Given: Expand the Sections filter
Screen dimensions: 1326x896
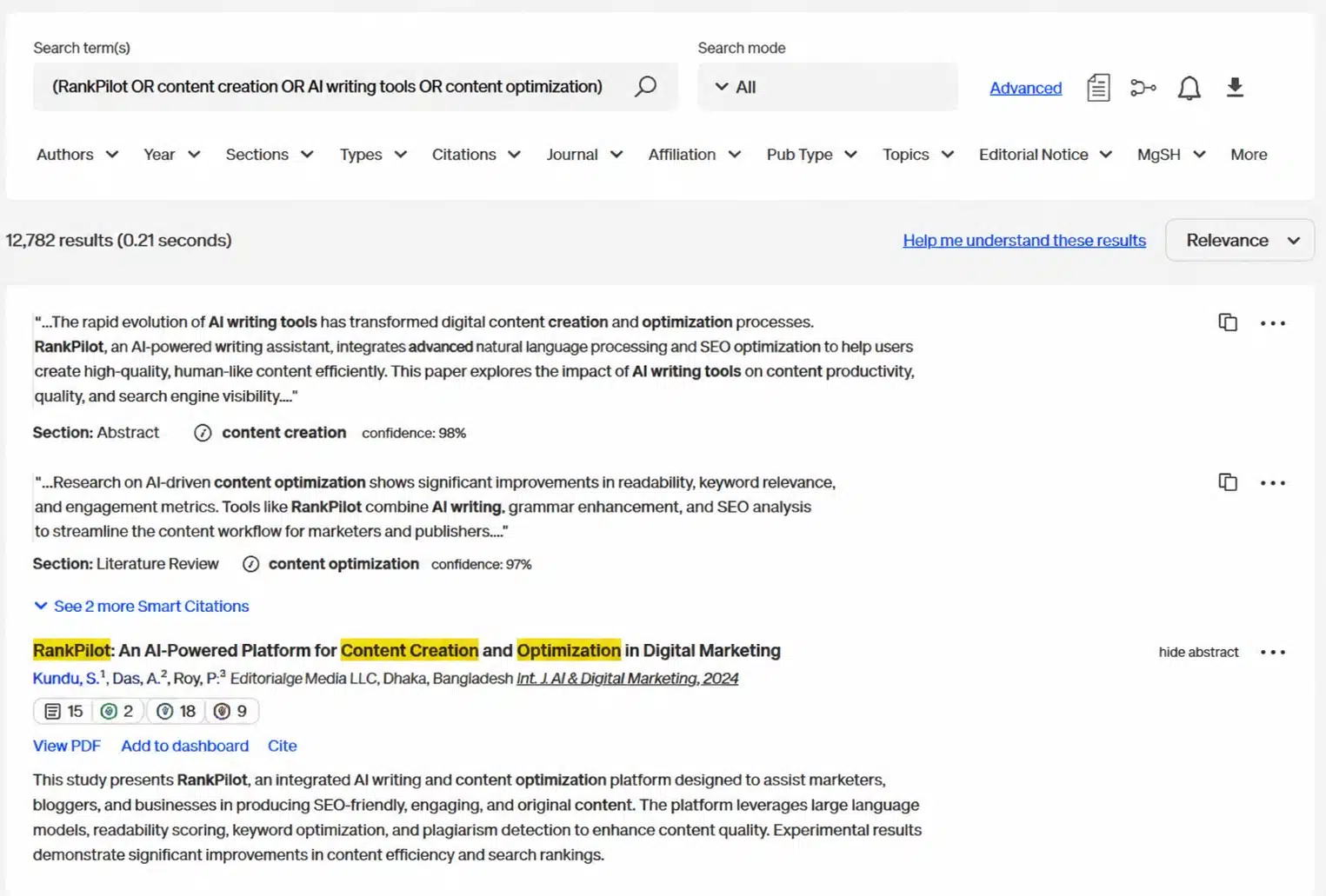Looking at the screenshot, I should click(270, 155).
